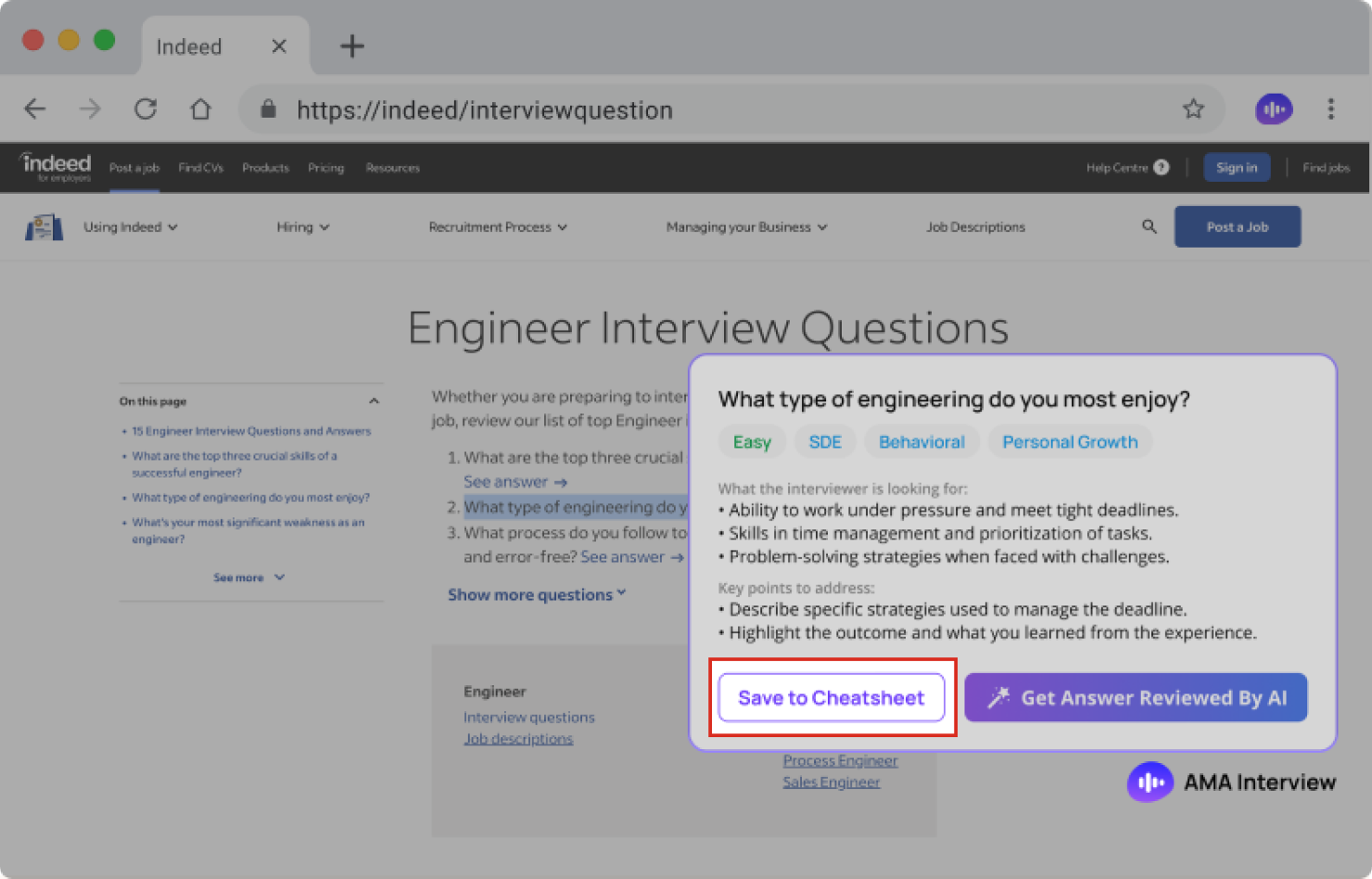The height and width of the screenshot is (879, 1372).
Task: Click the Personal Growth tag
Action: (1070, 442)
